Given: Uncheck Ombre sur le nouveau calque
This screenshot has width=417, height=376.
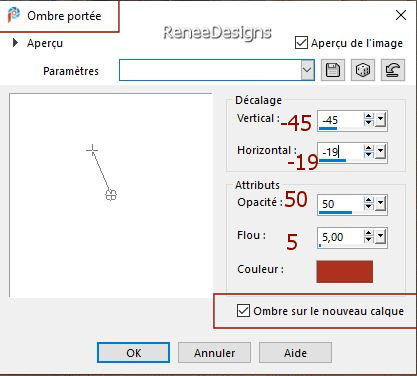Looking at the screenshot, I should (x=243, y=311).
